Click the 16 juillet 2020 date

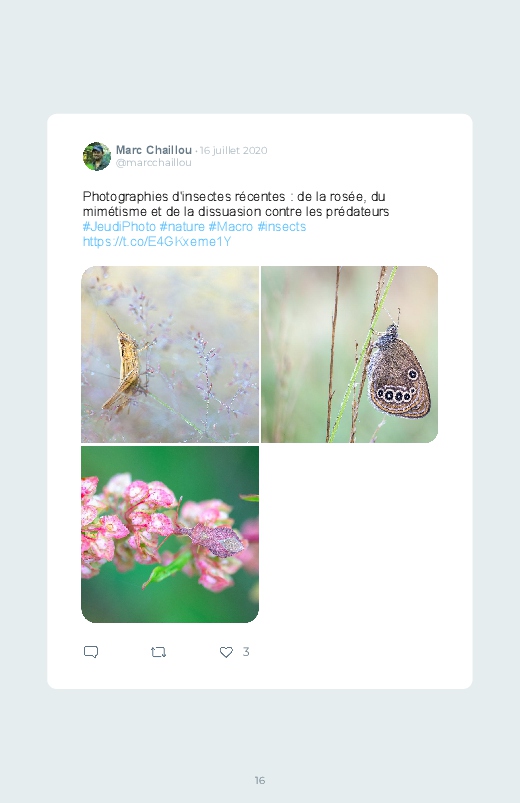[234, 151]
